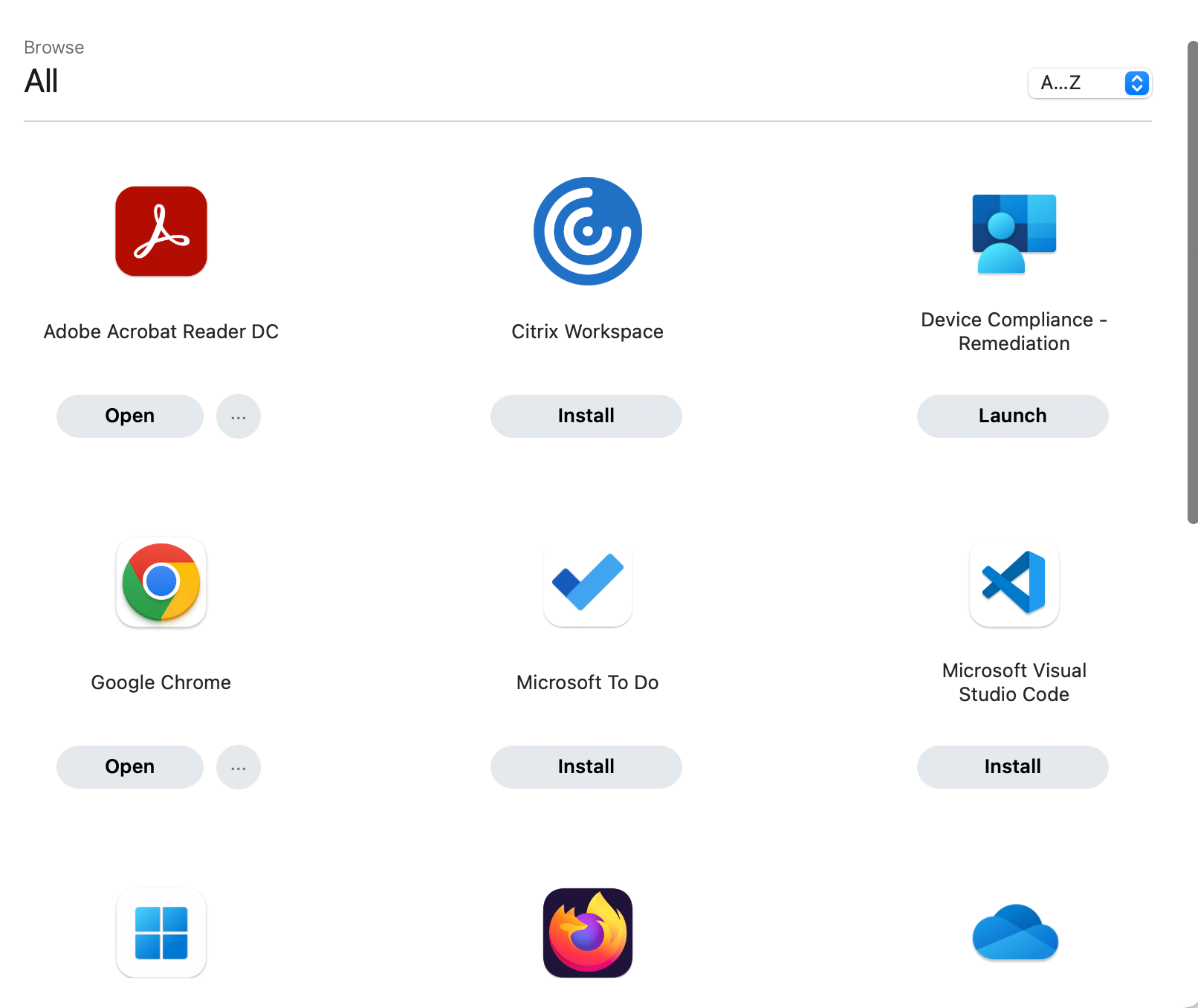Image resolution: width=1198 pixels, height=1008 pixels.
Task: Install Microsoft Visual Studio Code
Action: click(1013, 767)
